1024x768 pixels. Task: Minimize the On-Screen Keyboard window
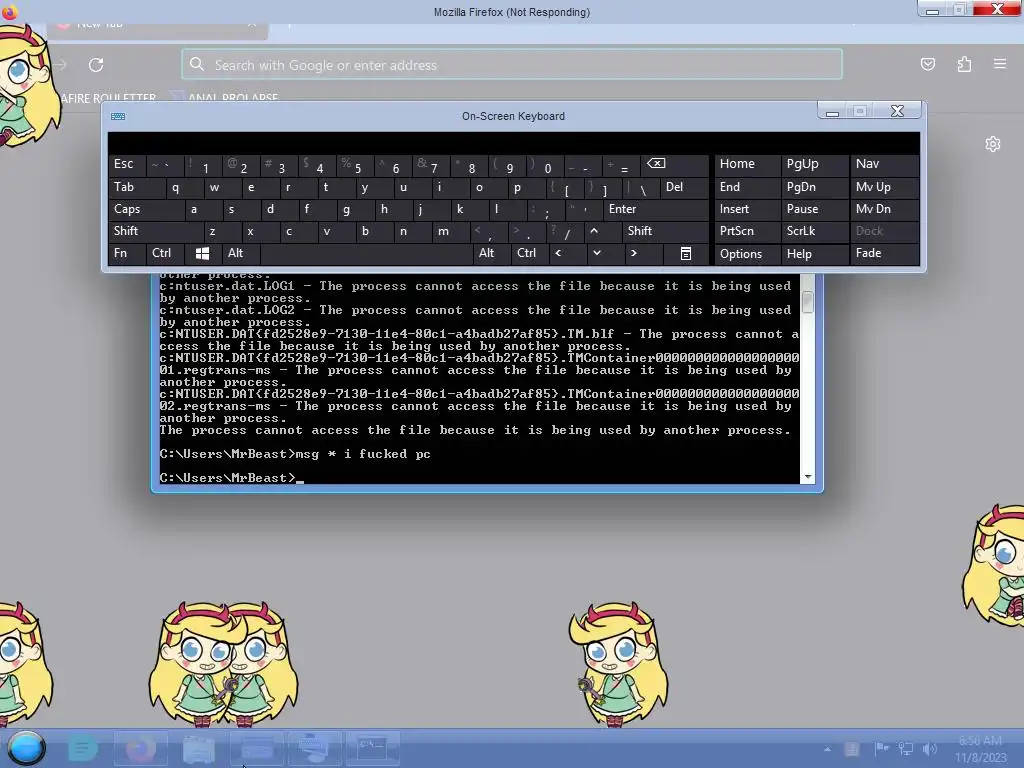(832, 111)
